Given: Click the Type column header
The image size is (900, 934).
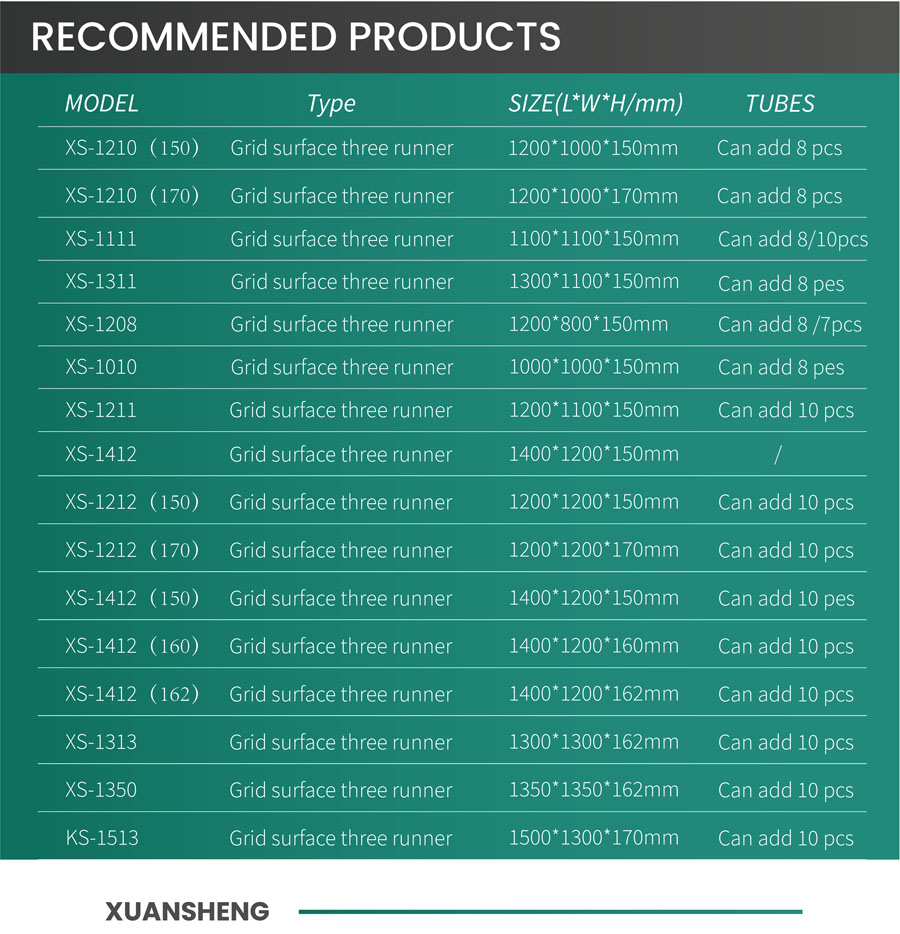Looking at the screenshot, I should (x=331, y=104).
